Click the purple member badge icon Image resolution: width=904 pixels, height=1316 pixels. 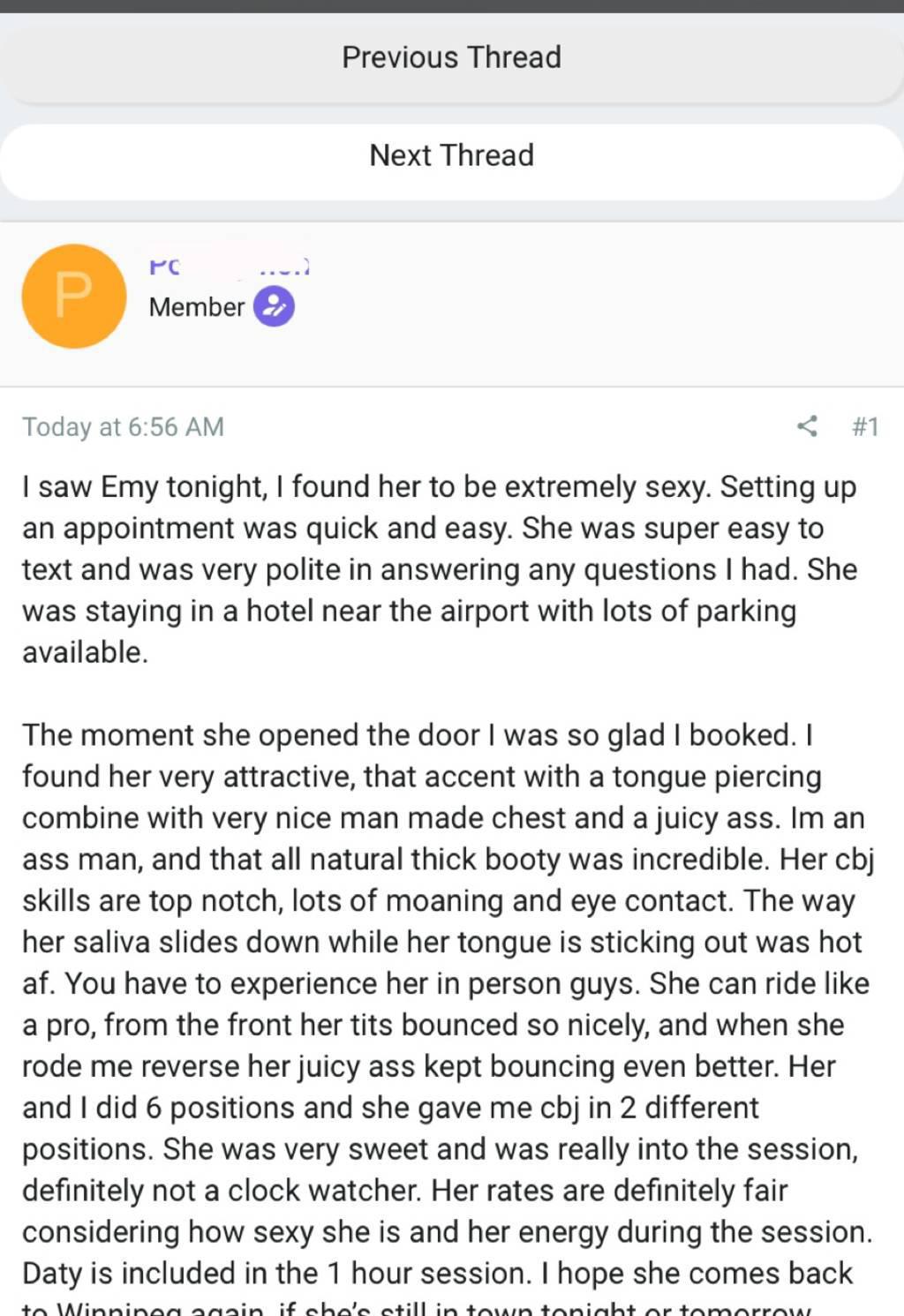click(274, 307)
